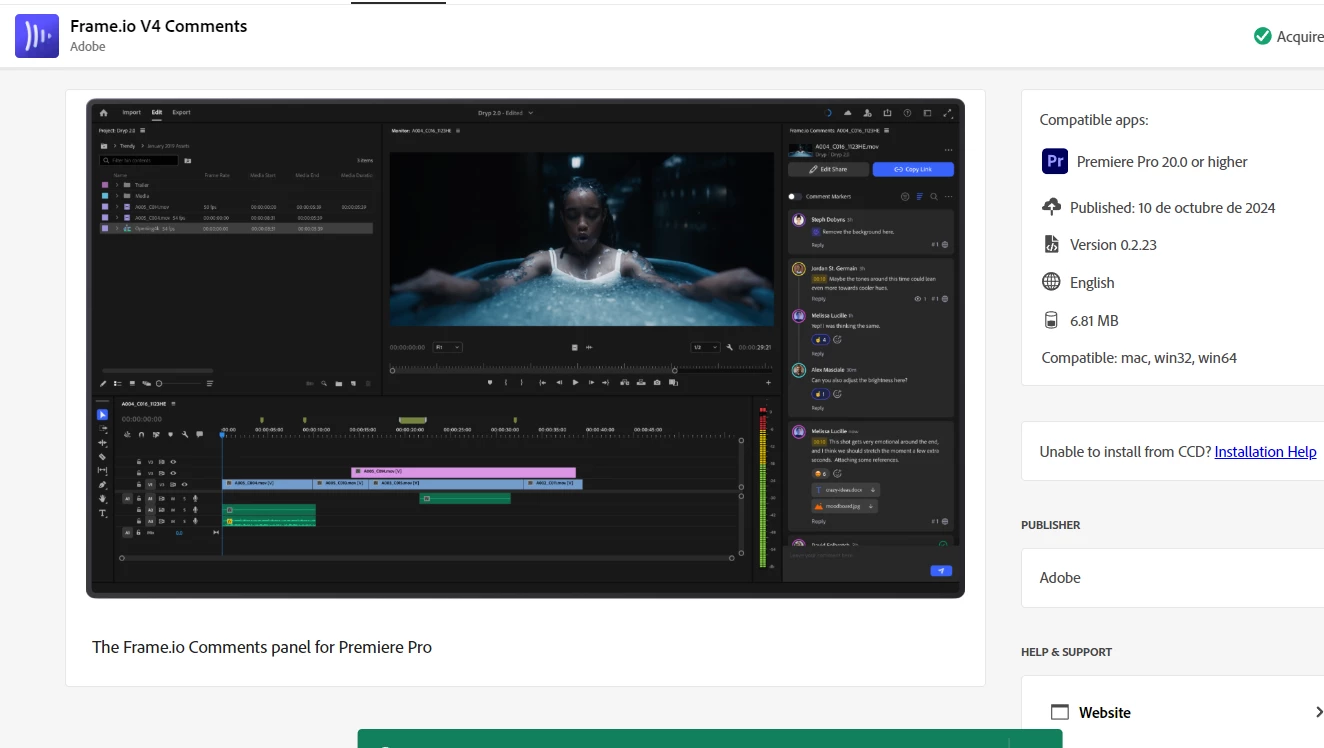Click the cloud icon beside Published date
The image size is (1324, 748).
[x=1051, y=207]
